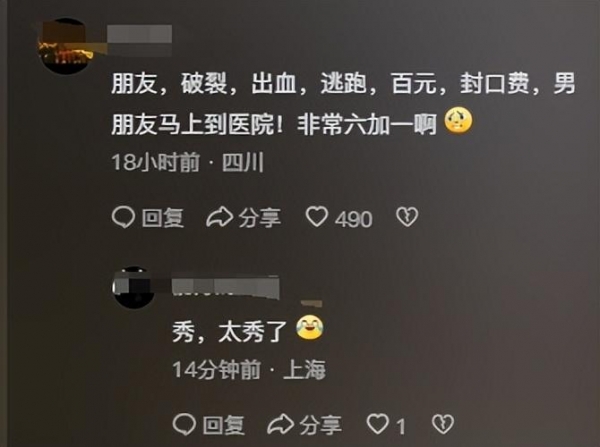600x447 pixels.
Task: Like the comment with 490 likes
Action: pos(317,217)
